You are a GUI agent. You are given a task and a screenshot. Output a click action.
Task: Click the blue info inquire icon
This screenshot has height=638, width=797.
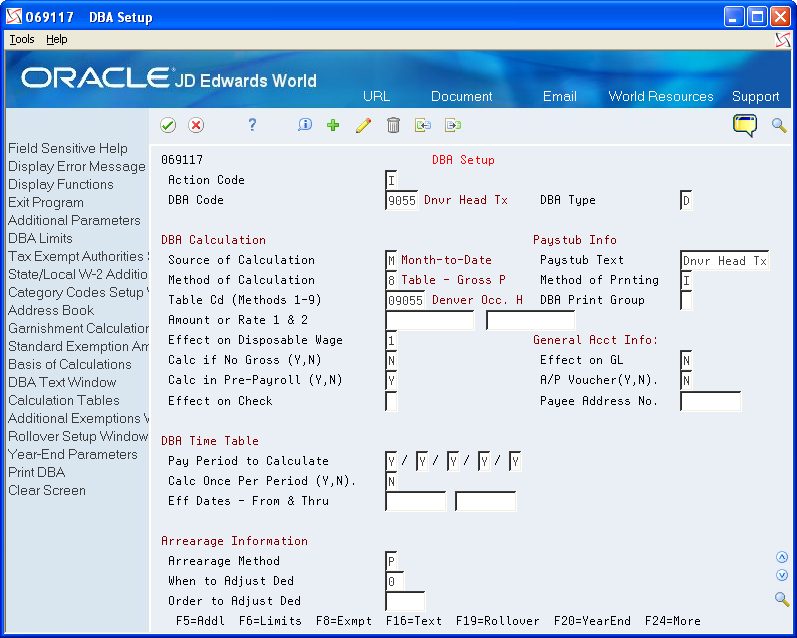point(304,125)
